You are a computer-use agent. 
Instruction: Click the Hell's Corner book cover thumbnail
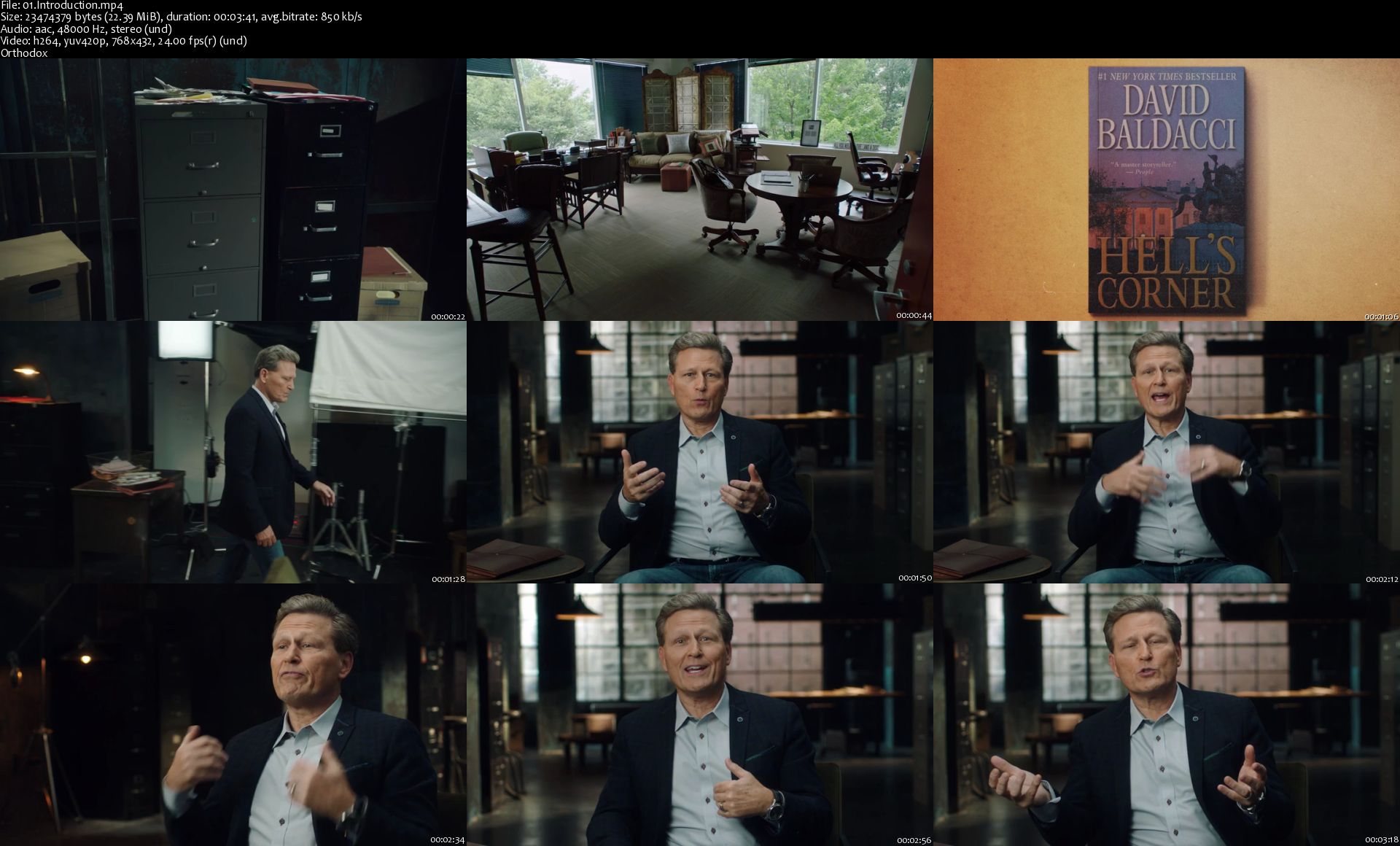[1167, 190]
